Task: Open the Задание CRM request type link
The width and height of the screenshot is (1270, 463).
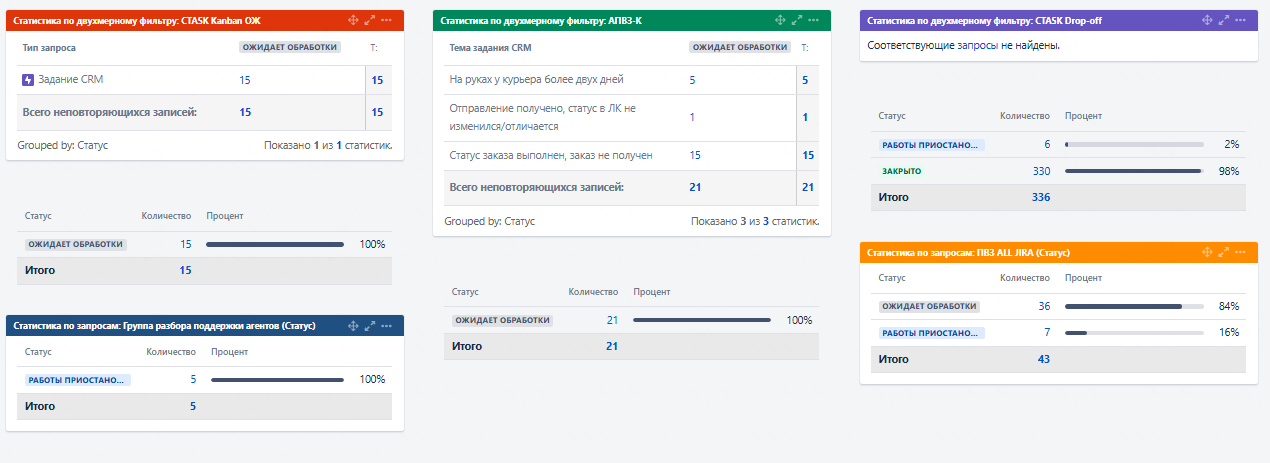Action: [70, 80]
